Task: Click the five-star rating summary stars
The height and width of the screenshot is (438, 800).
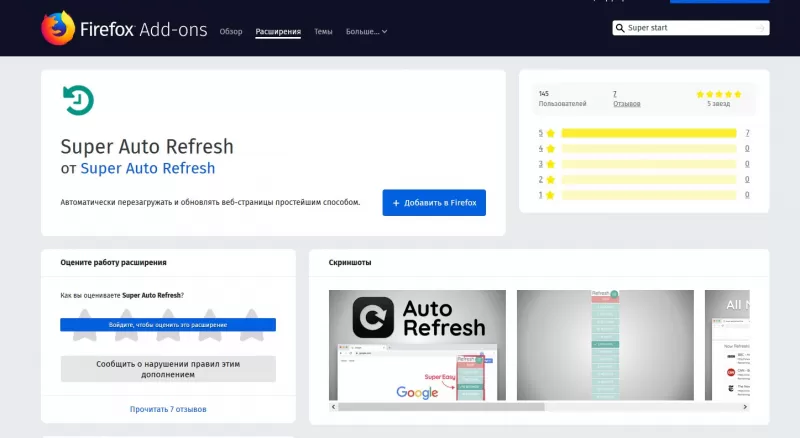Action: point(718,94)
